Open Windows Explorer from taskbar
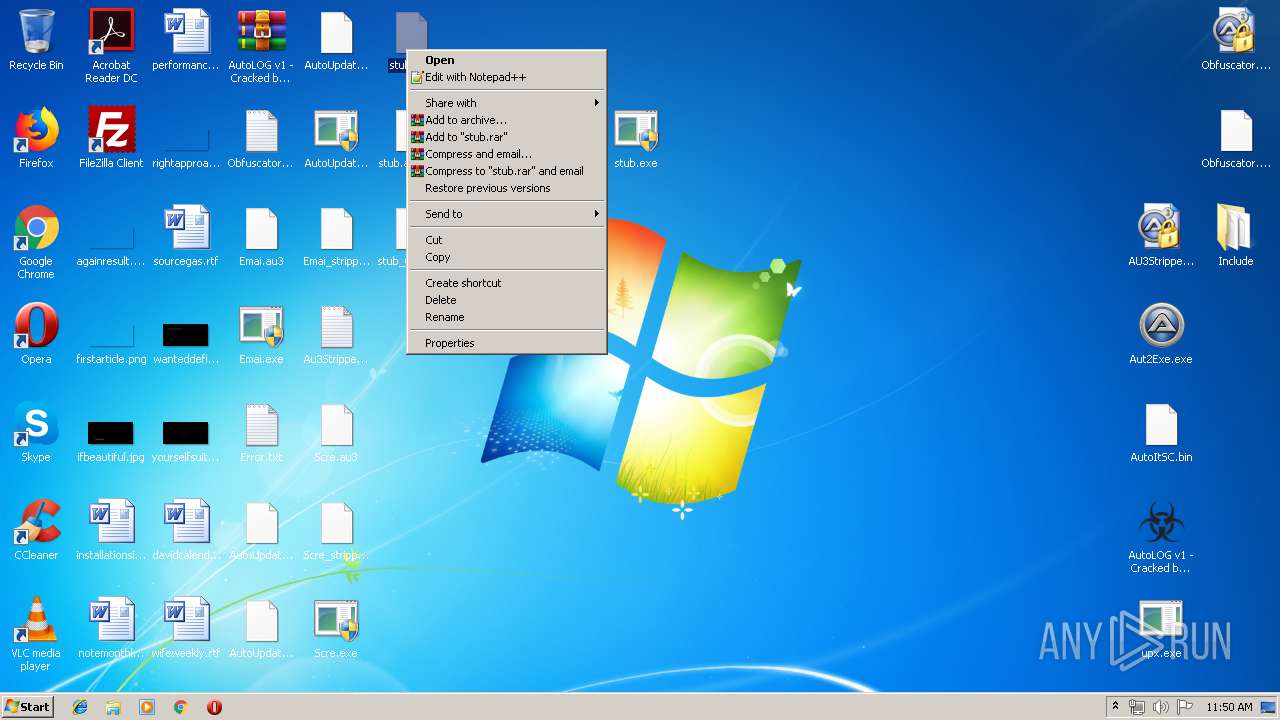This screenshot has width=1280, height=720. click(113, 707)
